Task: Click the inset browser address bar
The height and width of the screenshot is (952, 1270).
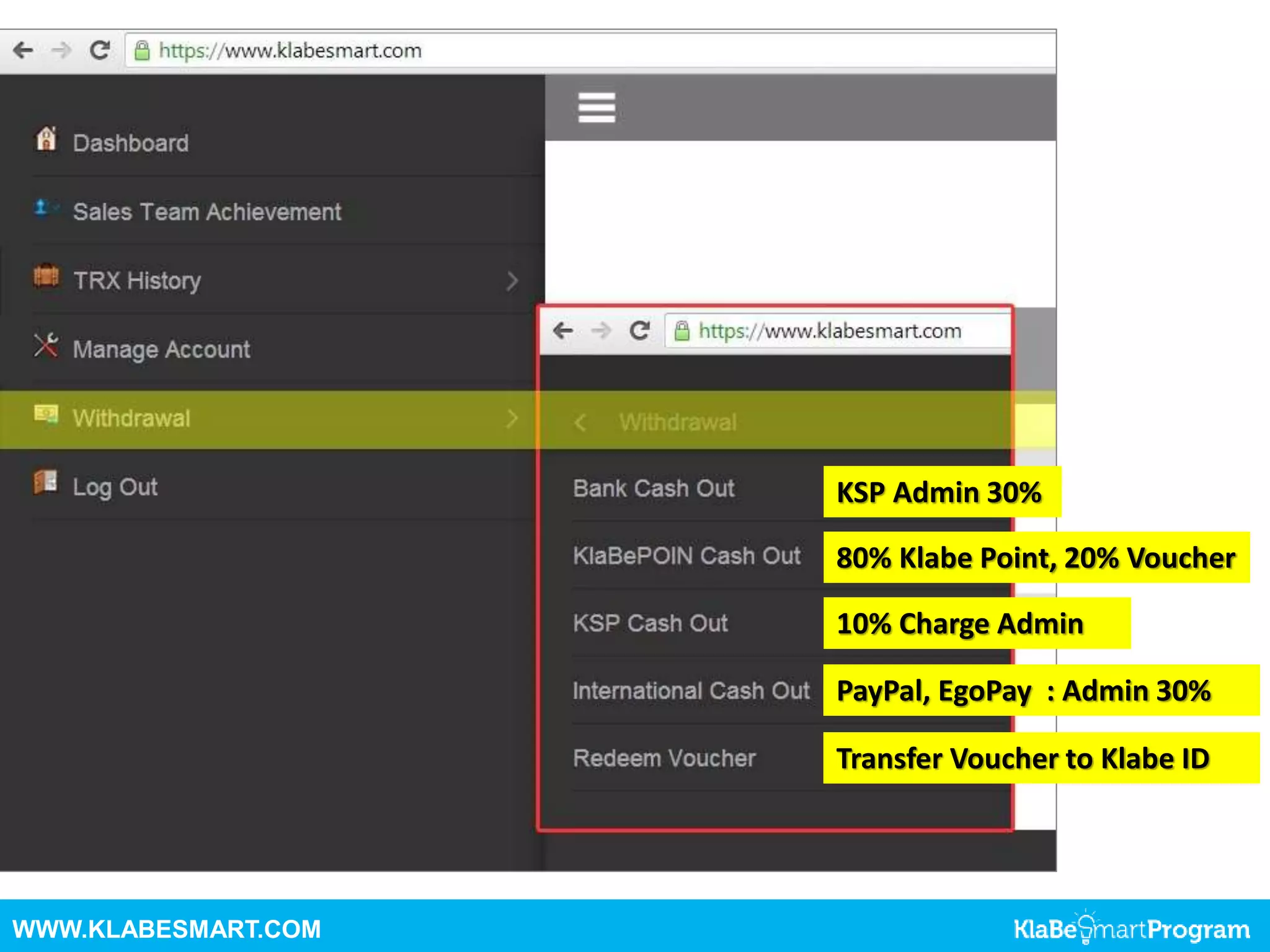Action: pyautogui.click(x=837, y=331)
